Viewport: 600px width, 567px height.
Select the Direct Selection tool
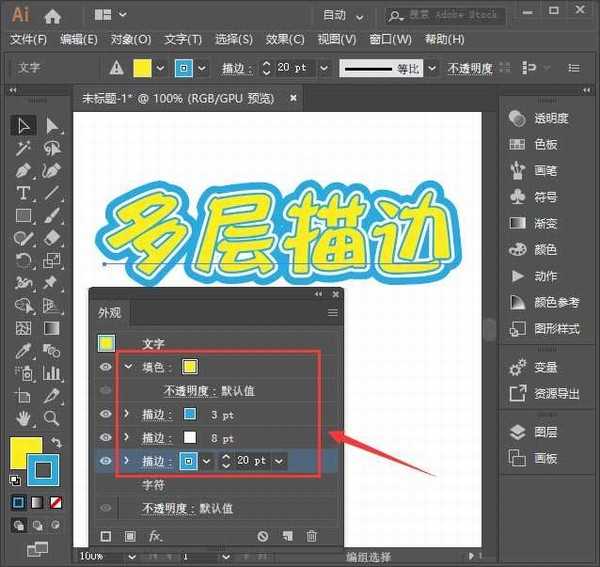pos(52,125)
